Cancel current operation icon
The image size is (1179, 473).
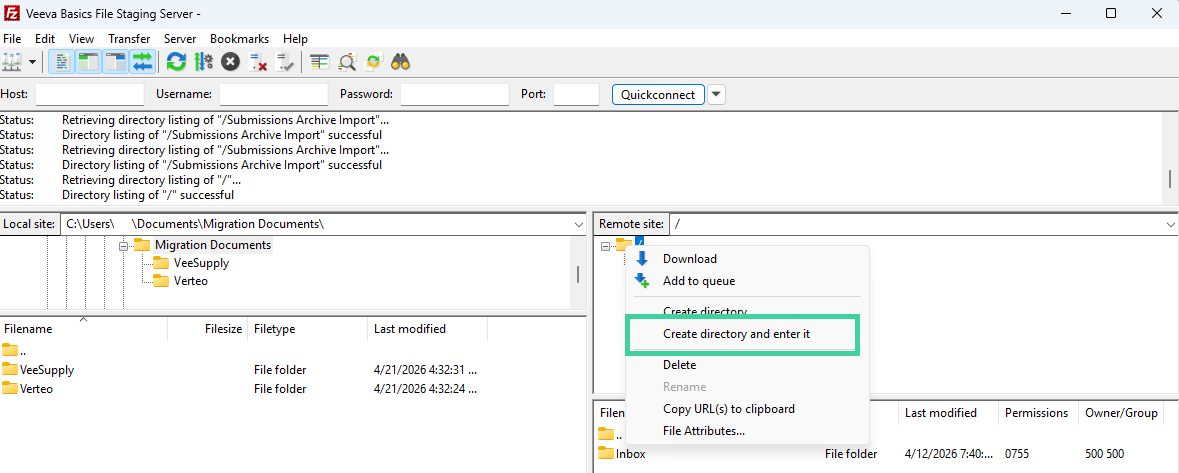(x=230, y=62)
